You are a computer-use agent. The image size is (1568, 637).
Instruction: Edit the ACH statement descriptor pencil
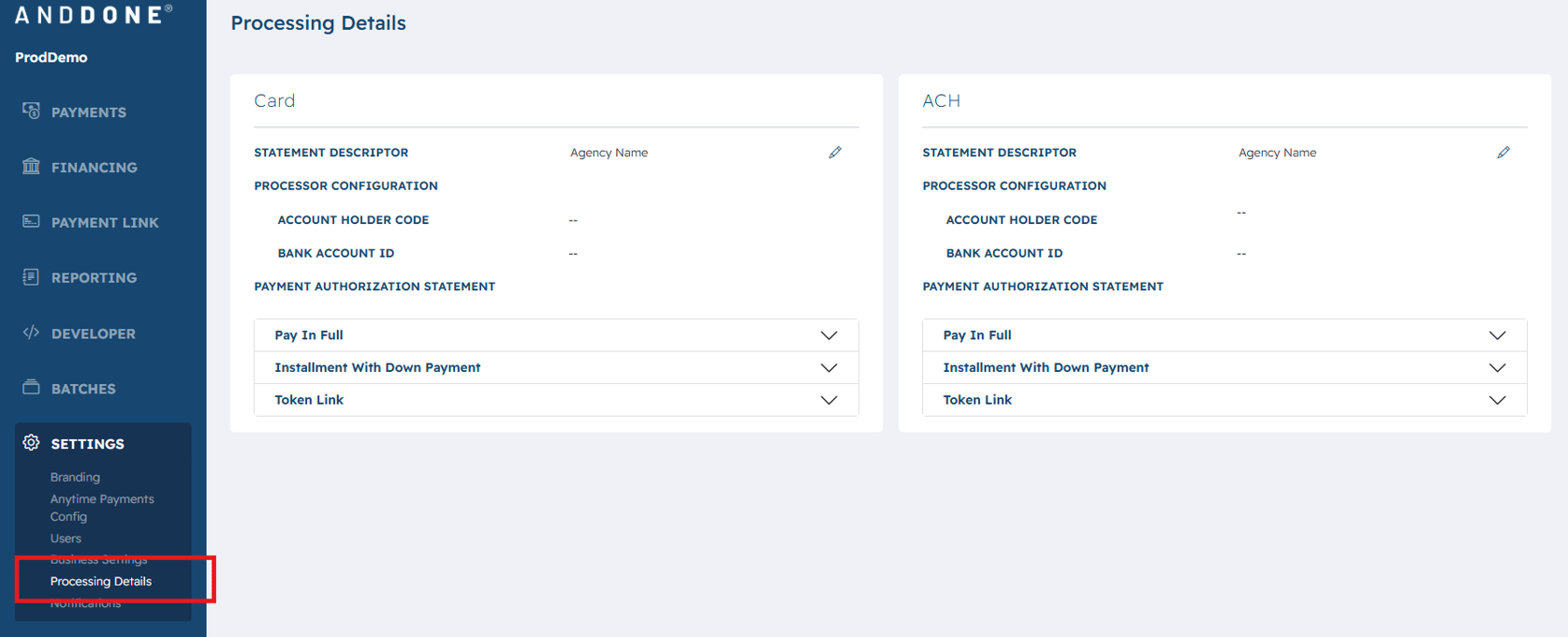pos(1503,152)
